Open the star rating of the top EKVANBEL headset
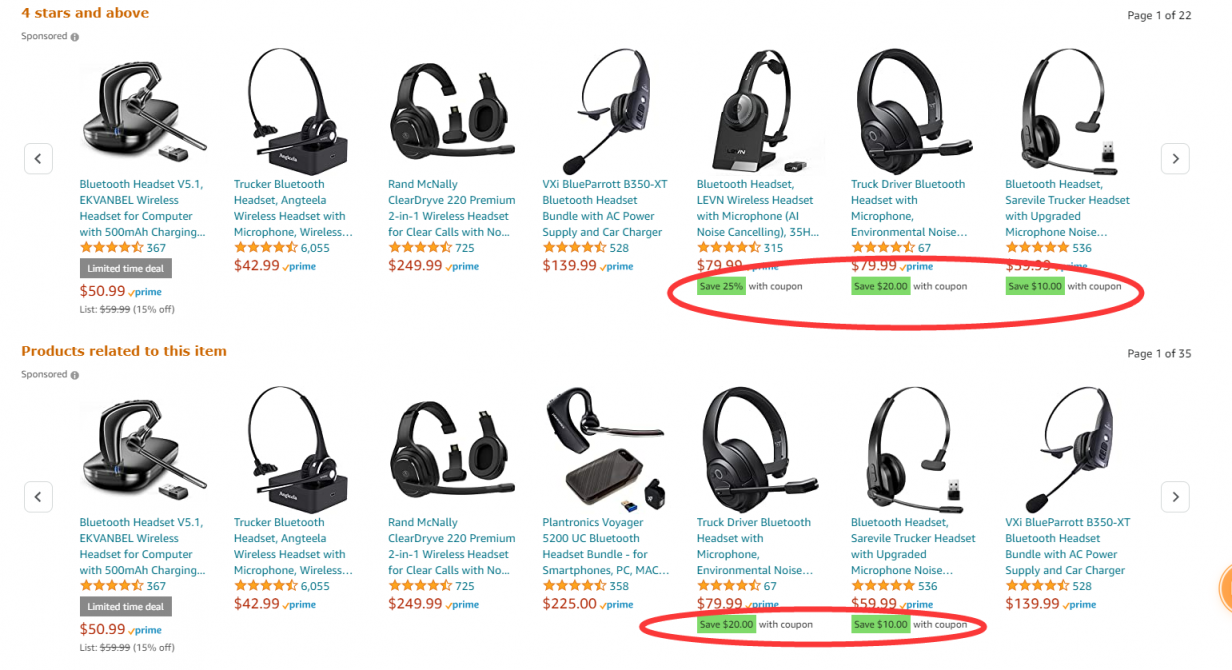1232x670 pixels. pos(111,248)
